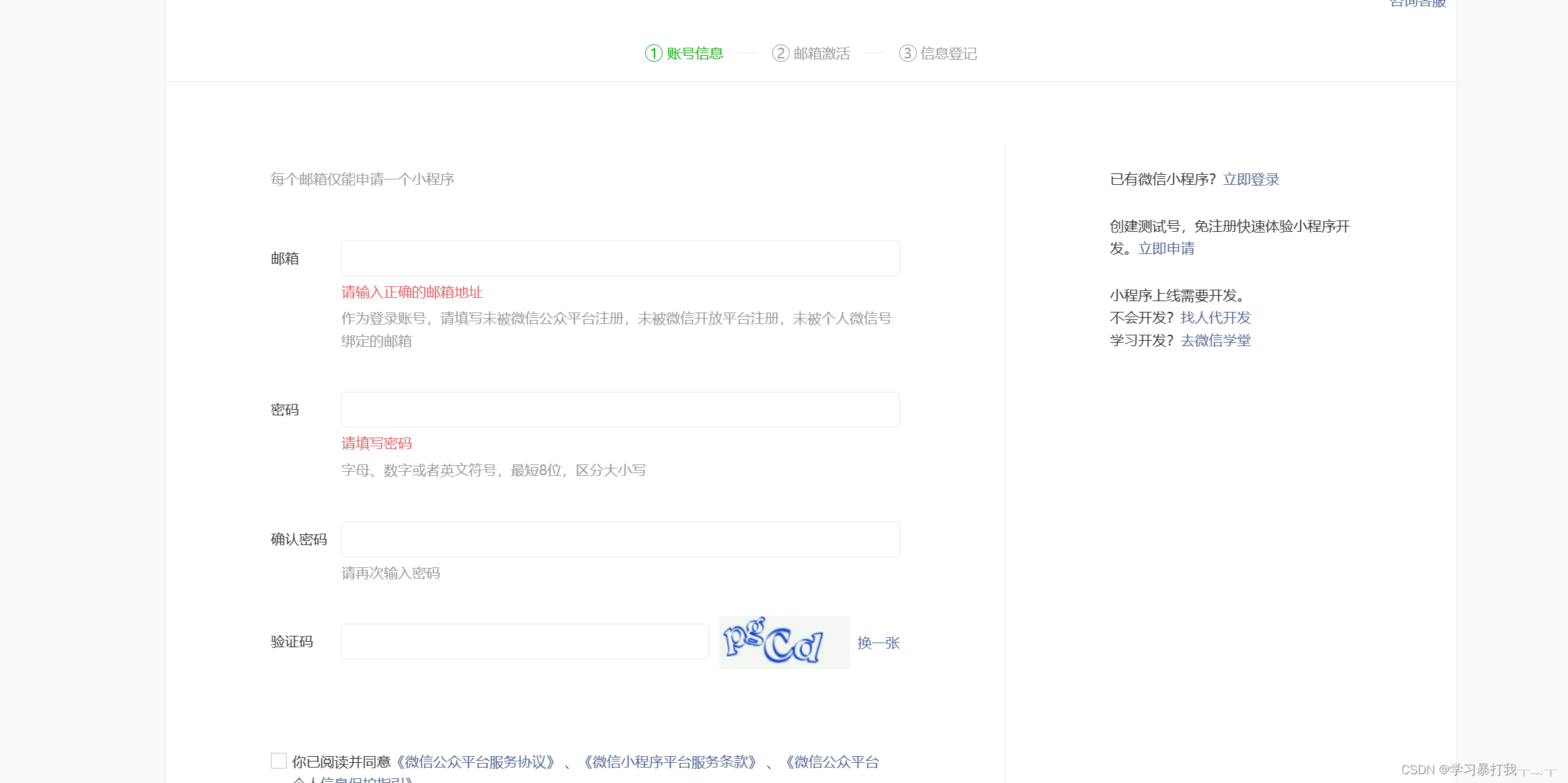Open 《微信公众平台服务协议》 link
This screenshot has width=1568, height=783.
475,761
